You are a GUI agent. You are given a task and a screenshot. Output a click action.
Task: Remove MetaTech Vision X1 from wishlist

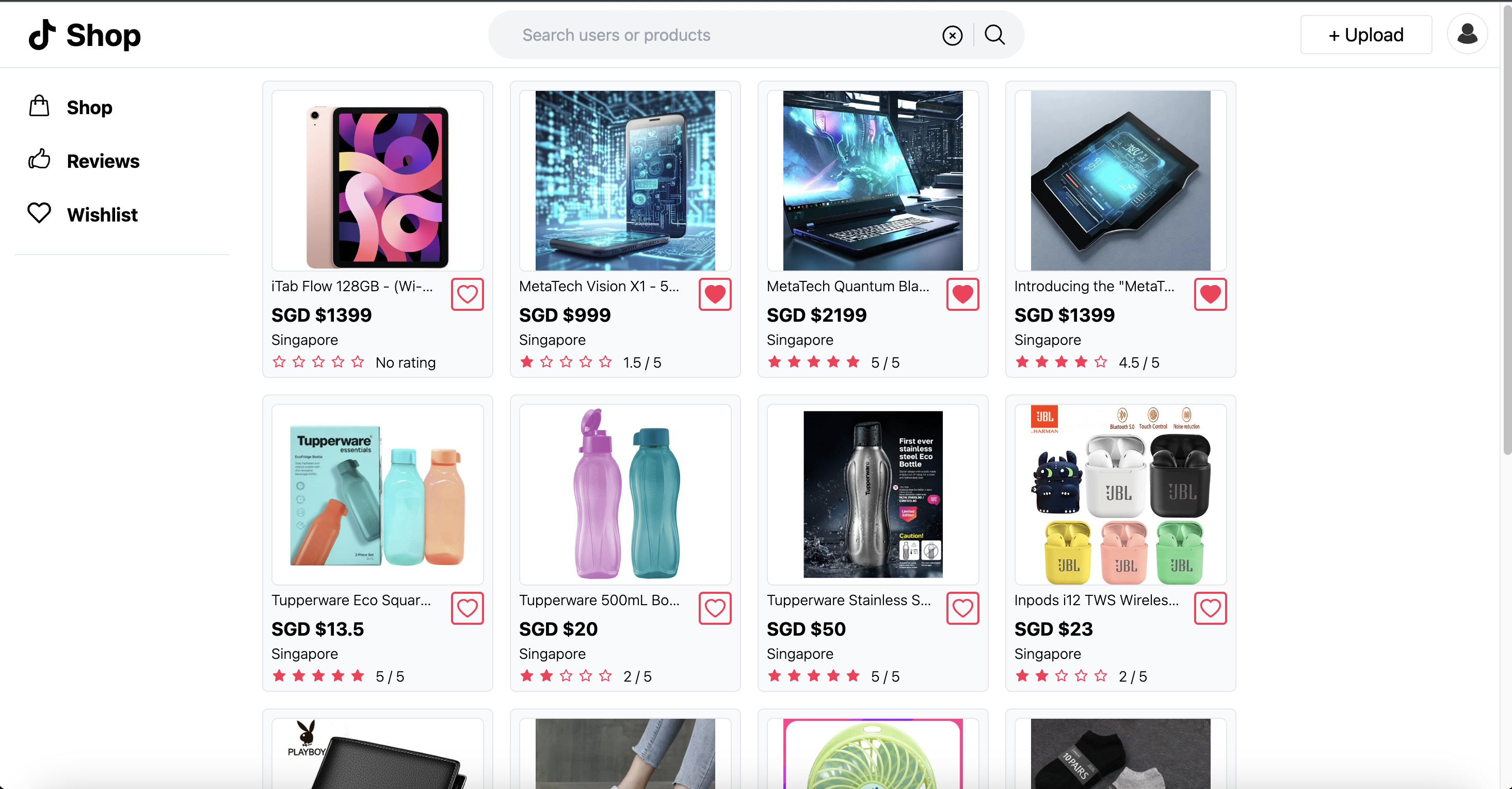[715, 294]
